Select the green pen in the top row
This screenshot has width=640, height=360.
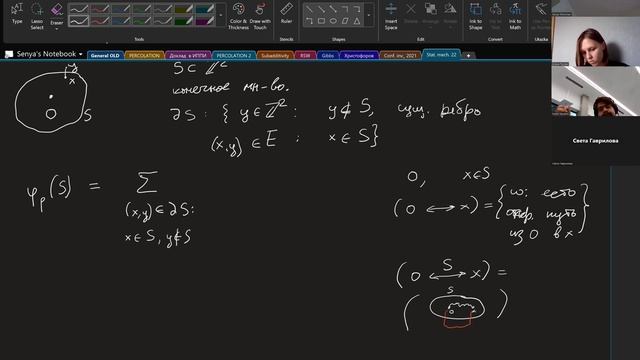pyautogui.click(x=141, y=9)
